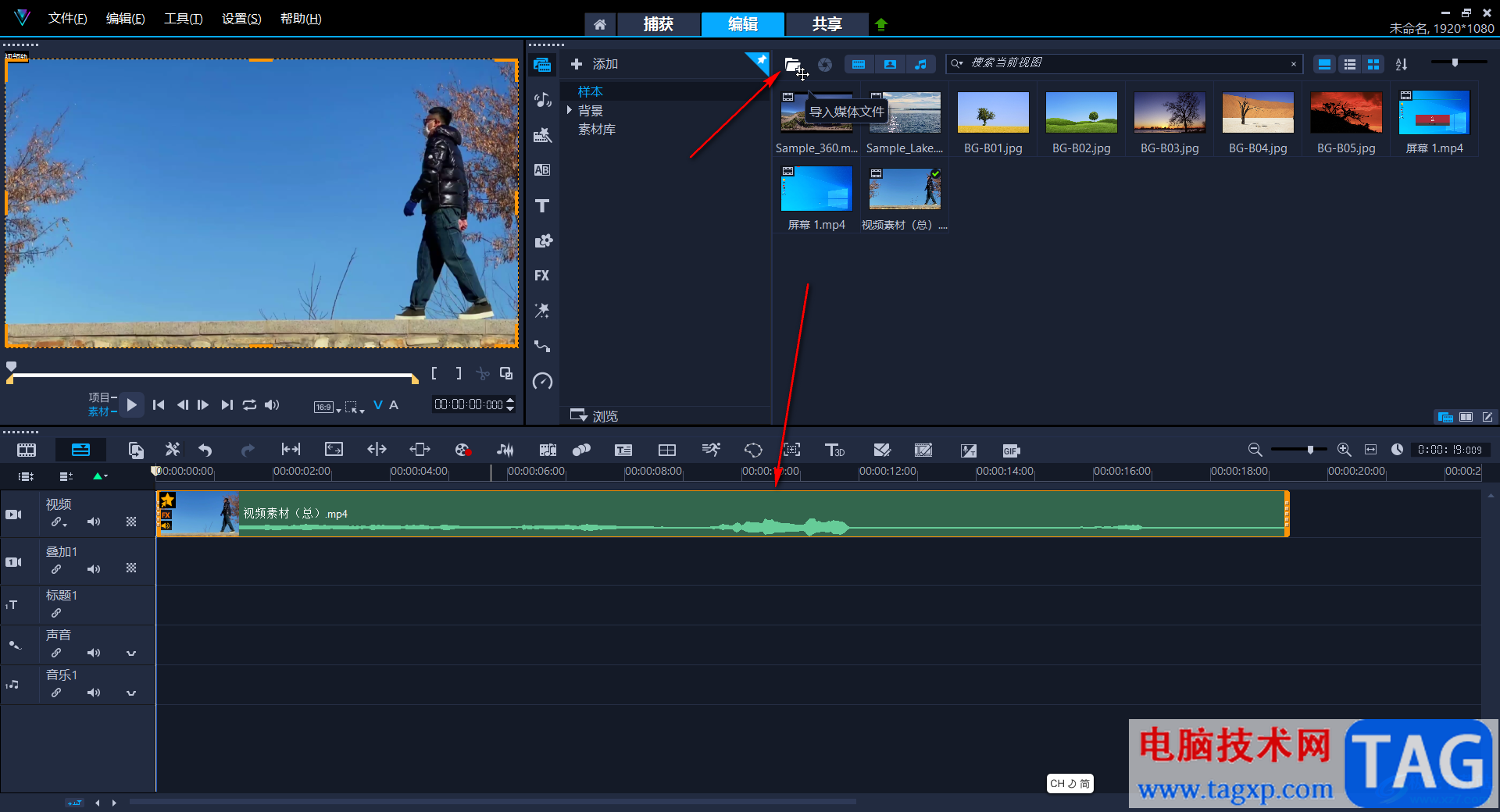
Task: Open the Title (T) library panel
Action: click(x=542, y=206)
